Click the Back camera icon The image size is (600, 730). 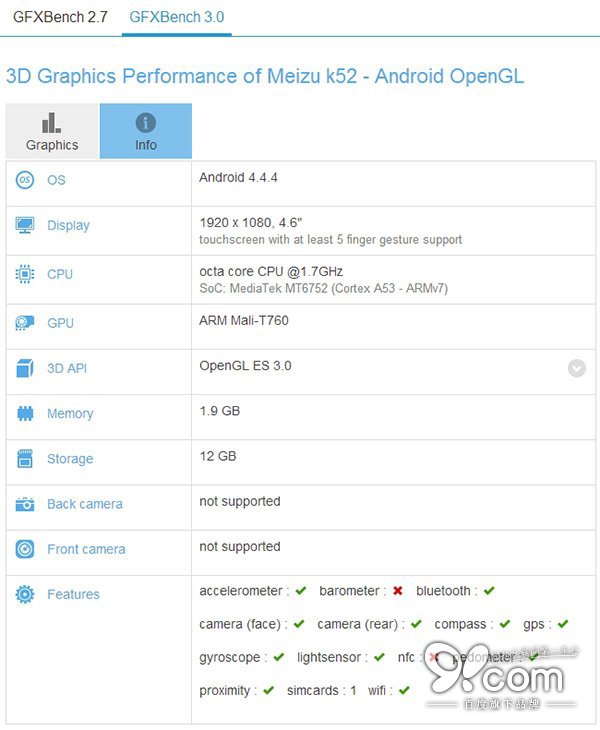click(25, 505)
